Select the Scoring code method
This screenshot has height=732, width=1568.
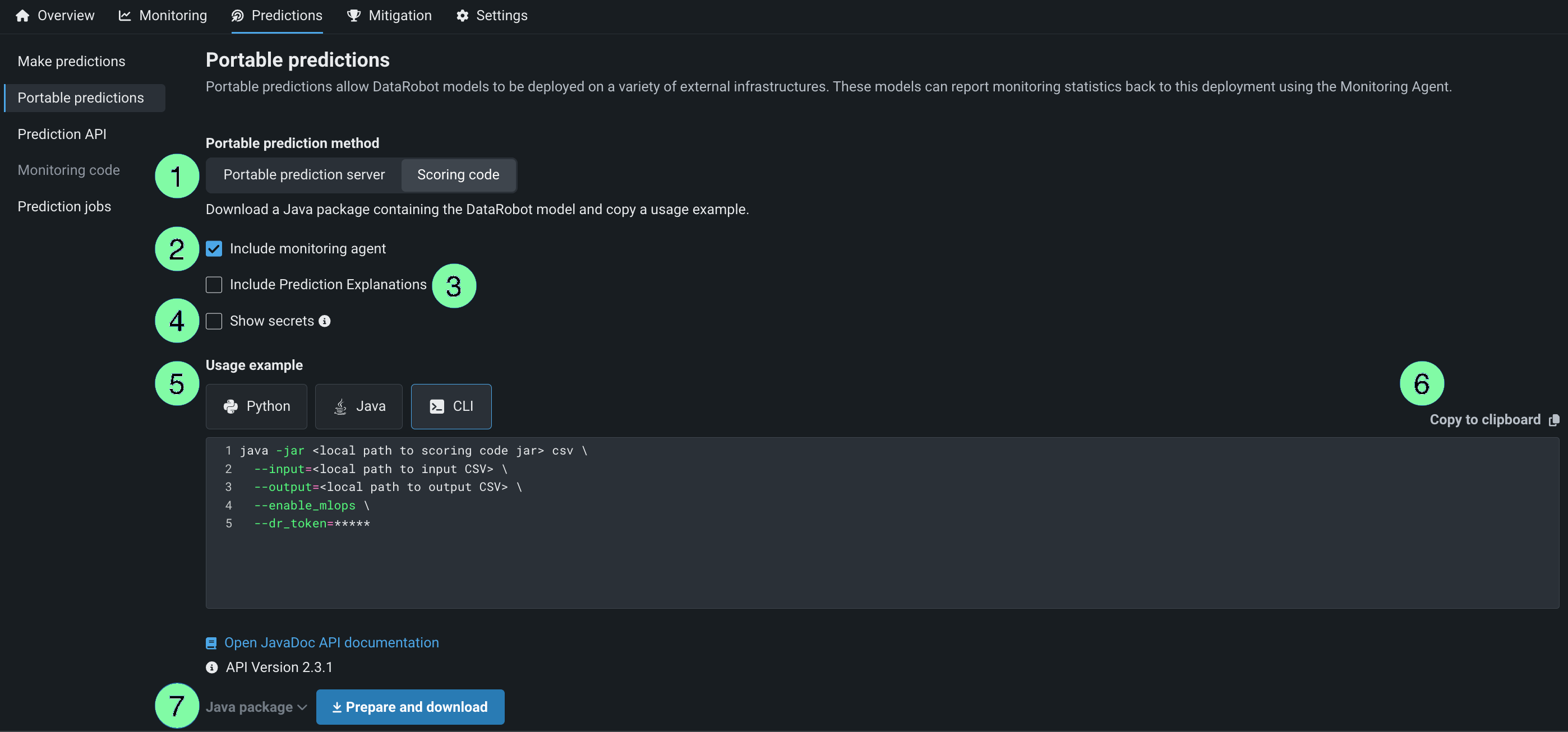coord(458,175)
